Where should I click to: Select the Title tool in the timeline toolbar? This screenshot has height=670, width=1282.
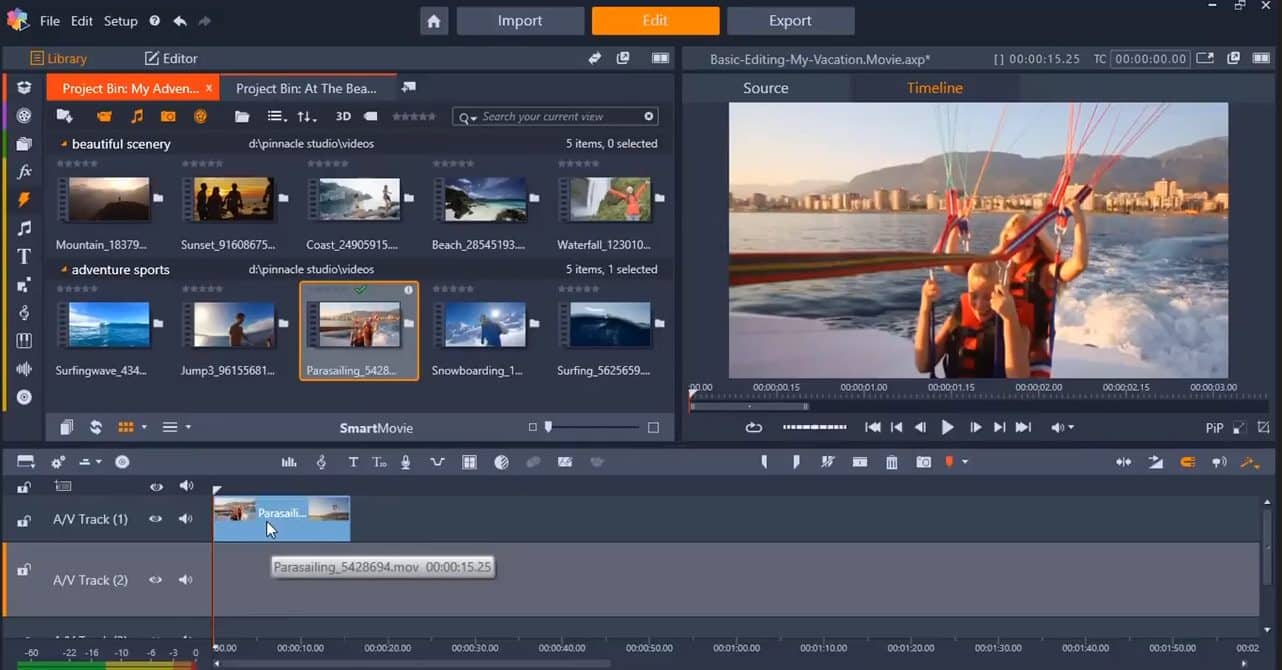point(353,461)
